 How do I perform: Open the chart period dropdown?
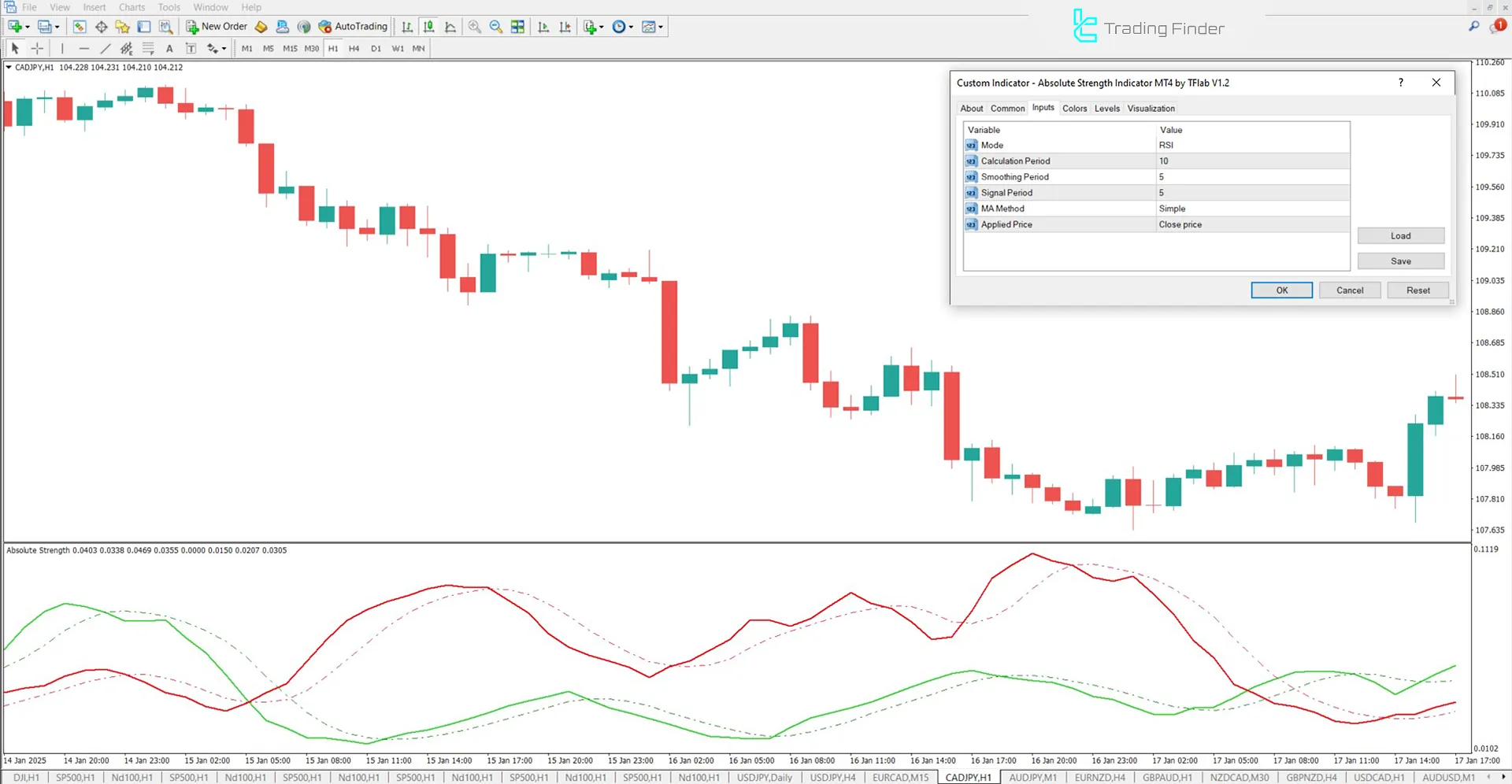pyautogui.click(x=630, y=26)
